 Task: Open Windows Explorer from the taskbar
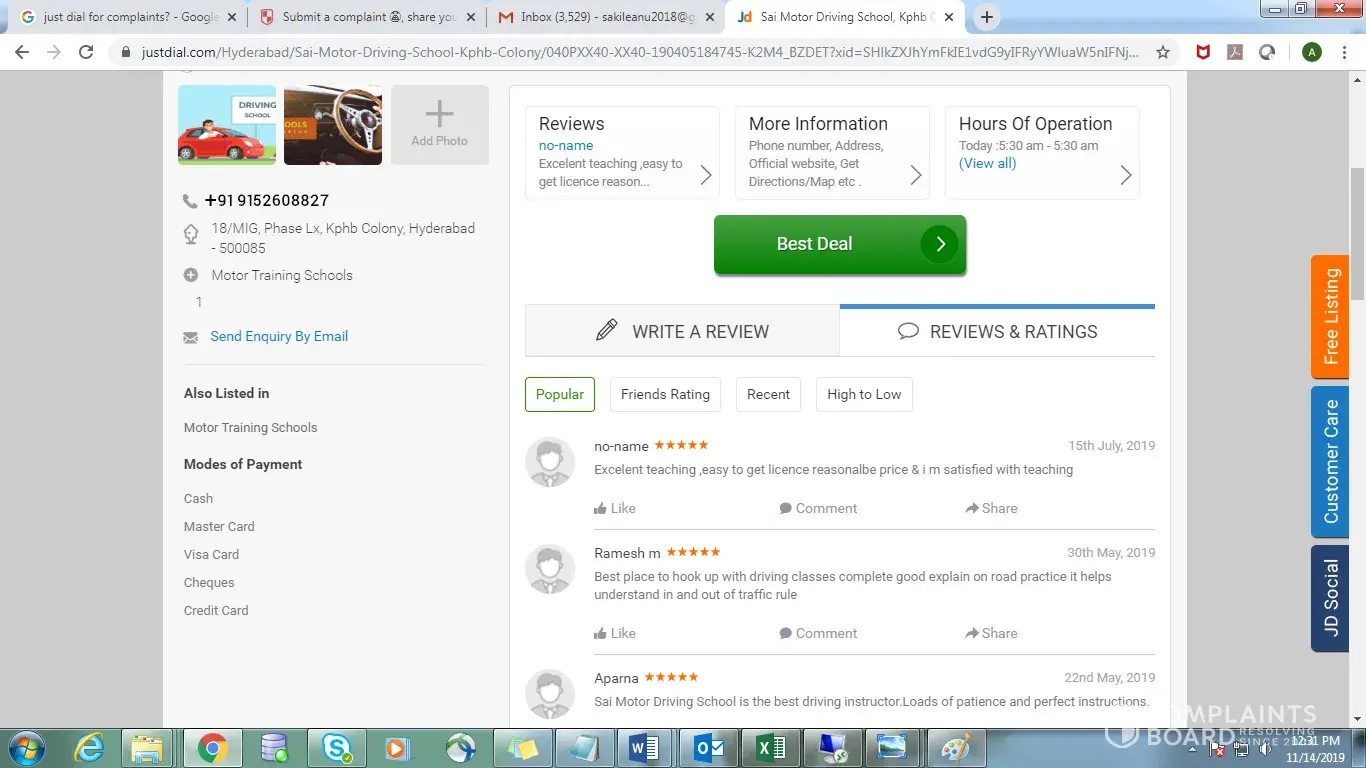point(147,748)
